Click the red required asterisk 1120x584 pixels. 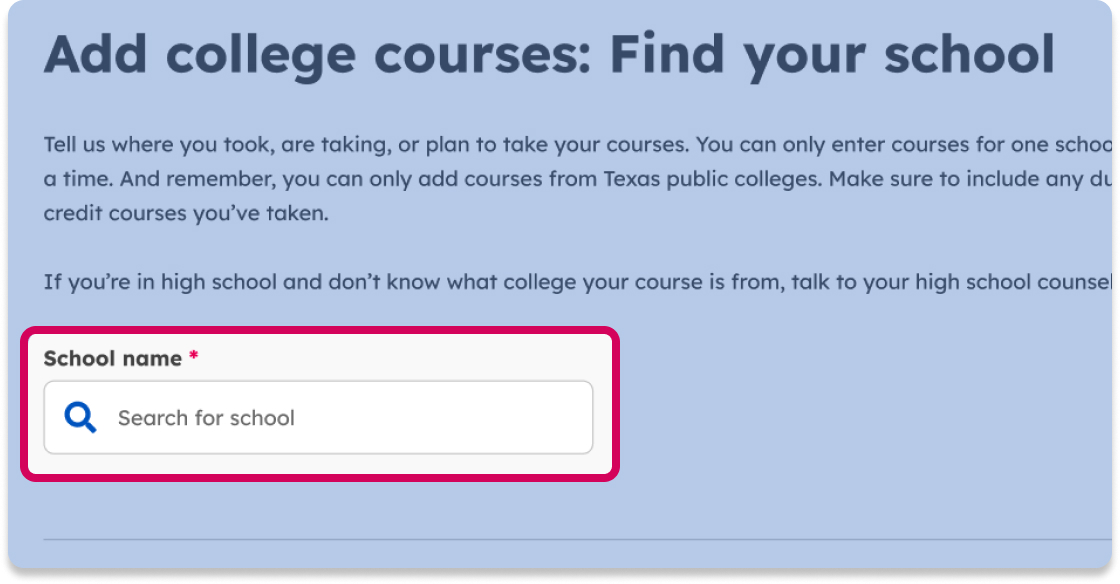pyautogui.click(x=193, y=355)
